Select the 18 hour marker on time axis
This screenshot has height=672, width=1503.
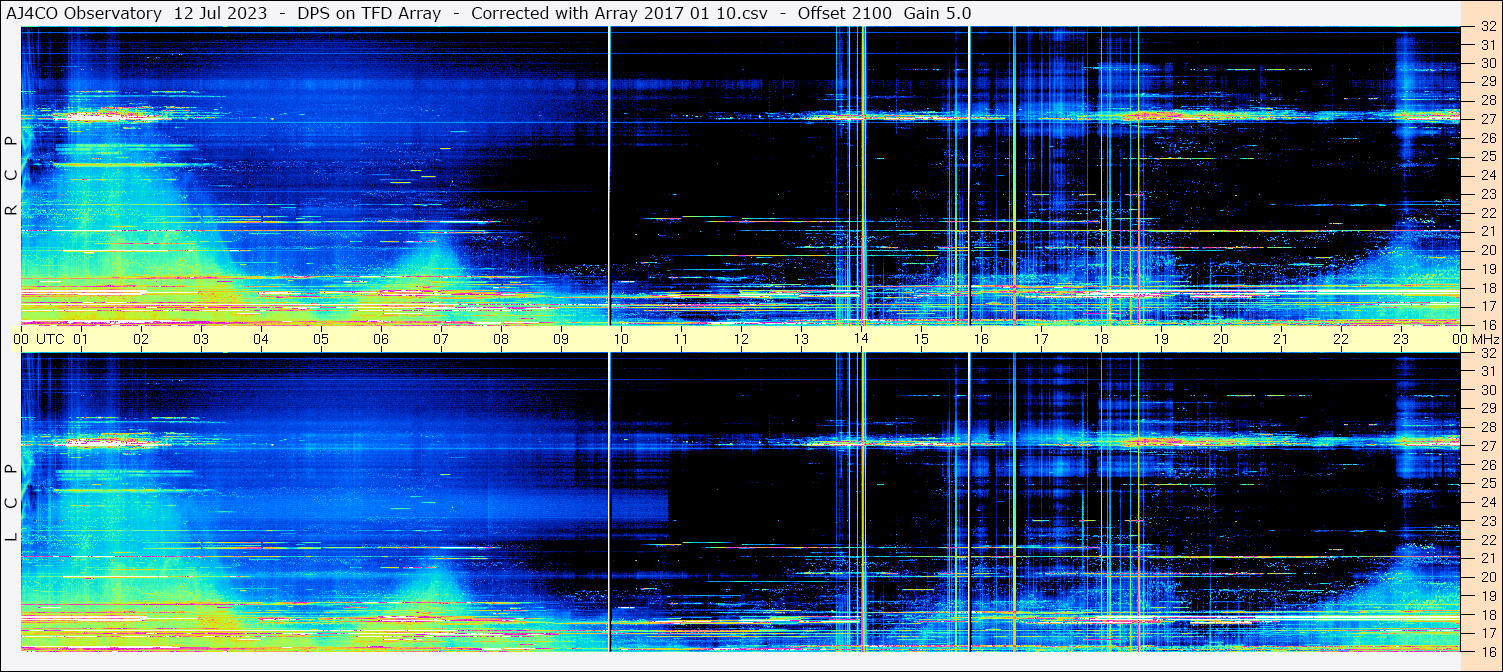(x=1101, y=339)
